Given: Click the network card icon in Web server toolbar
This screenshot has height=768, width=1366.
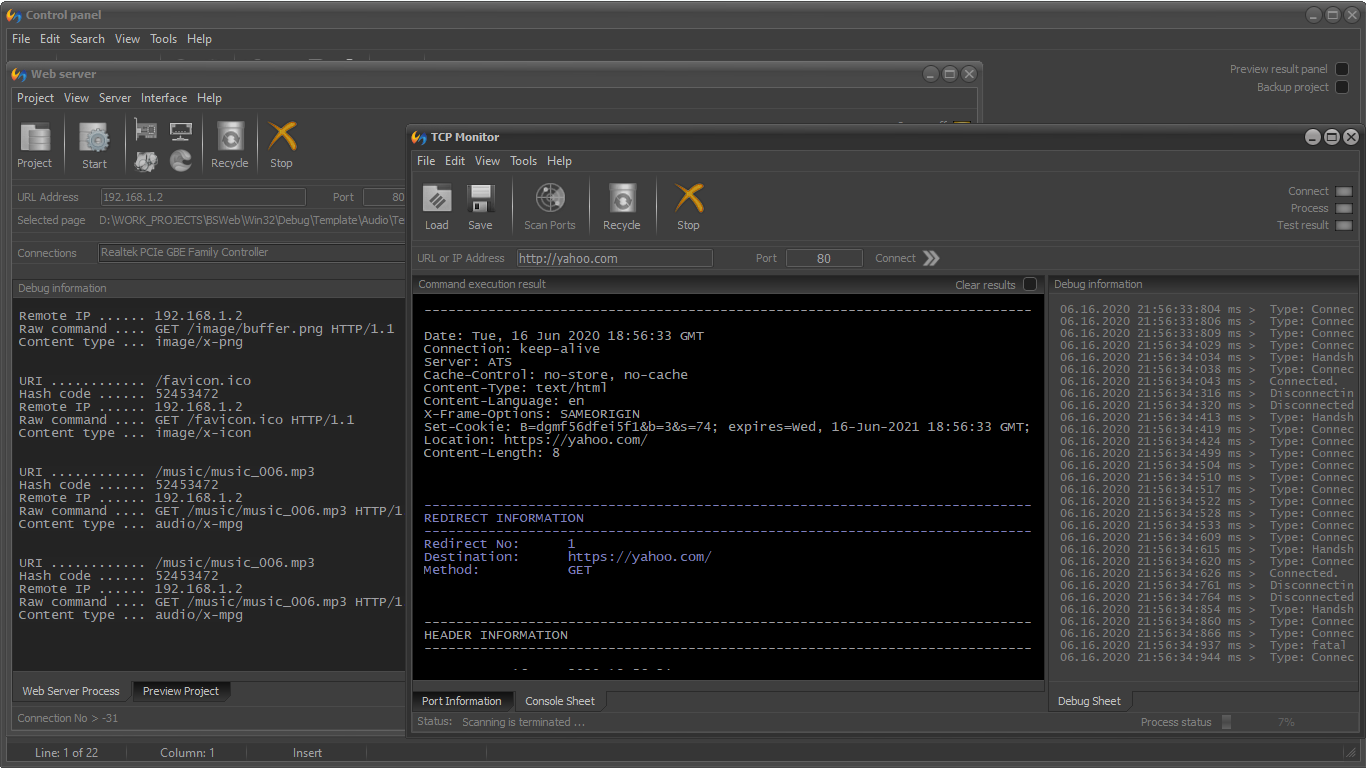Looking at the screenshot, I should [x=146, y=131].
